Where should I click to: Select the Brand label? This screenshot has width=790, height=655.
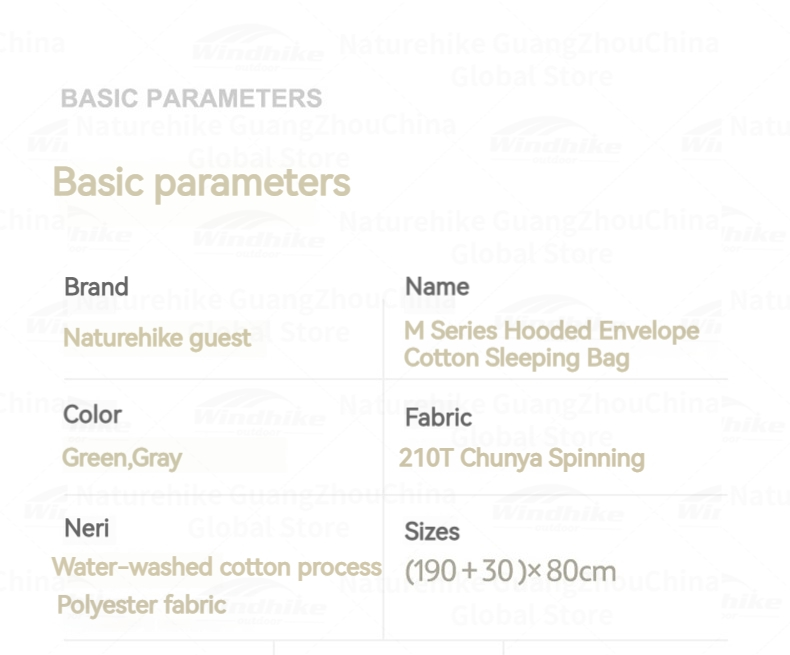click(x=96, y=287)
